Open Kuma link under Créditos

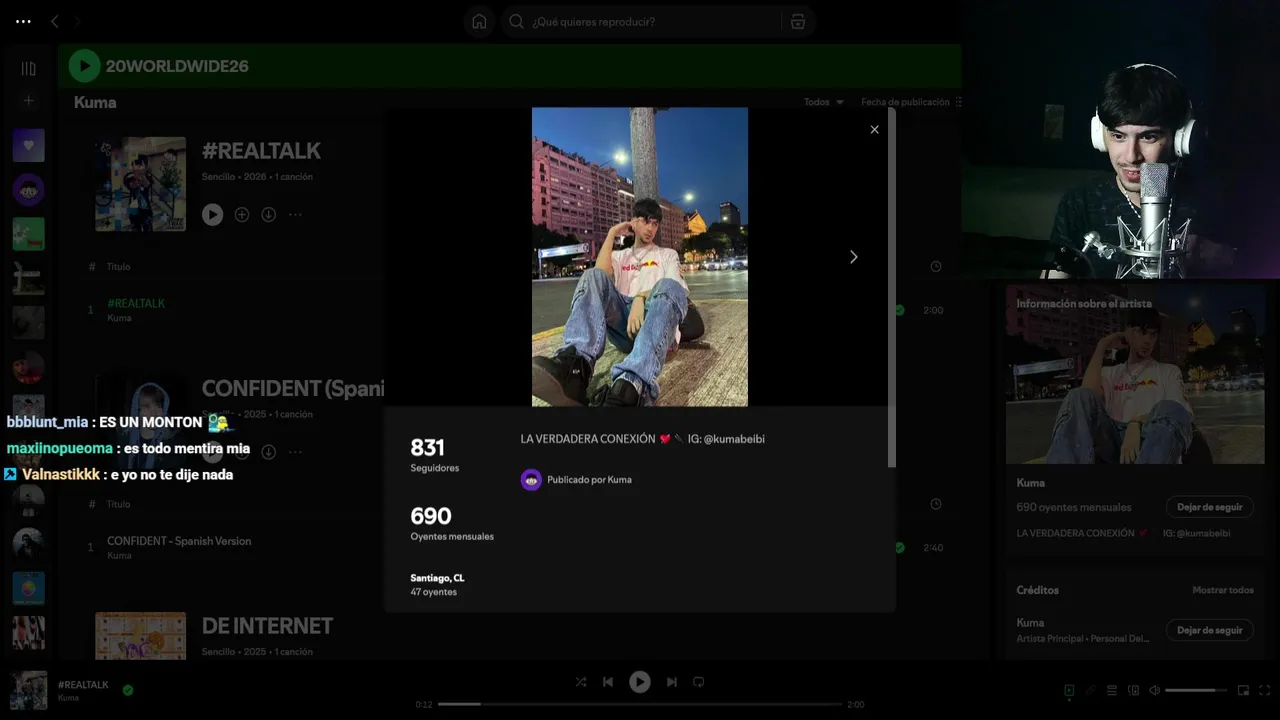pos(1030,622)
